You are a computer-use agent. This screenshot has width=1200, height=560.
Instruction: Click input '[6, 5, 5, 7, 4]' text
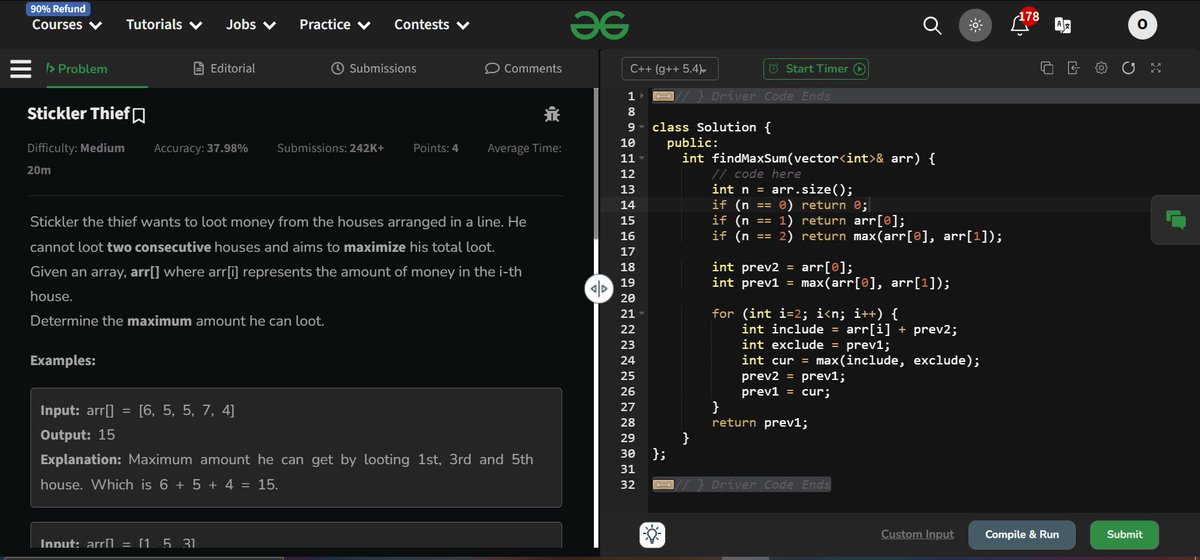[x=187, y=411]
